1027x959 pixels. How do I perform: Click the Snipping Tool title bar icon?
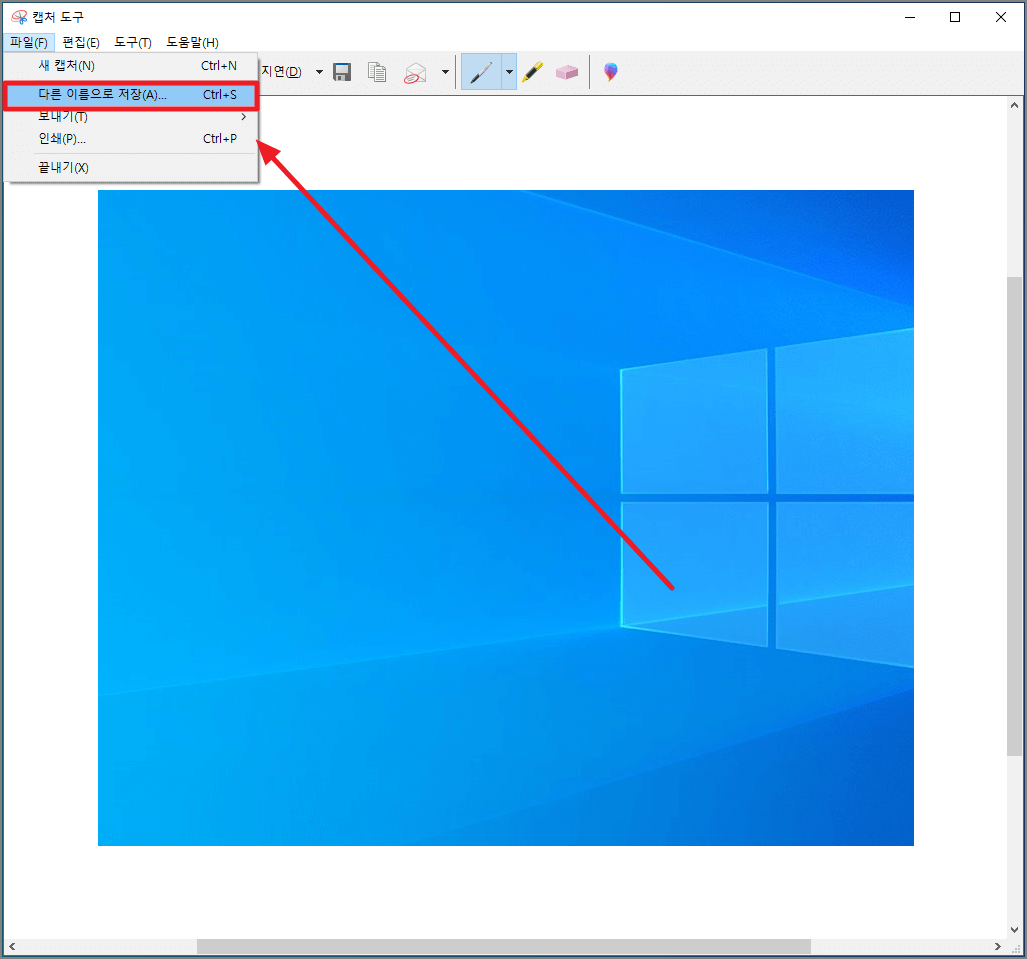click(20, 17)
